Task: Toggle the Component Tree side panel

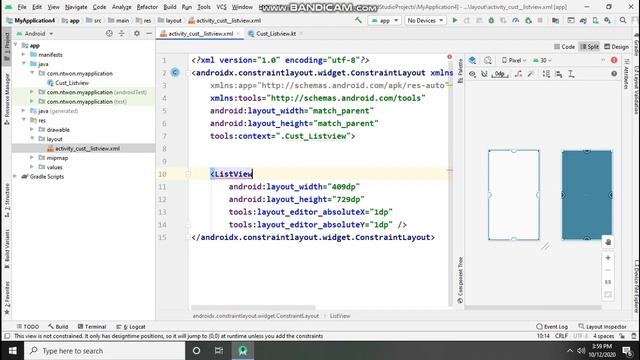Action: (x=460, y=280)
